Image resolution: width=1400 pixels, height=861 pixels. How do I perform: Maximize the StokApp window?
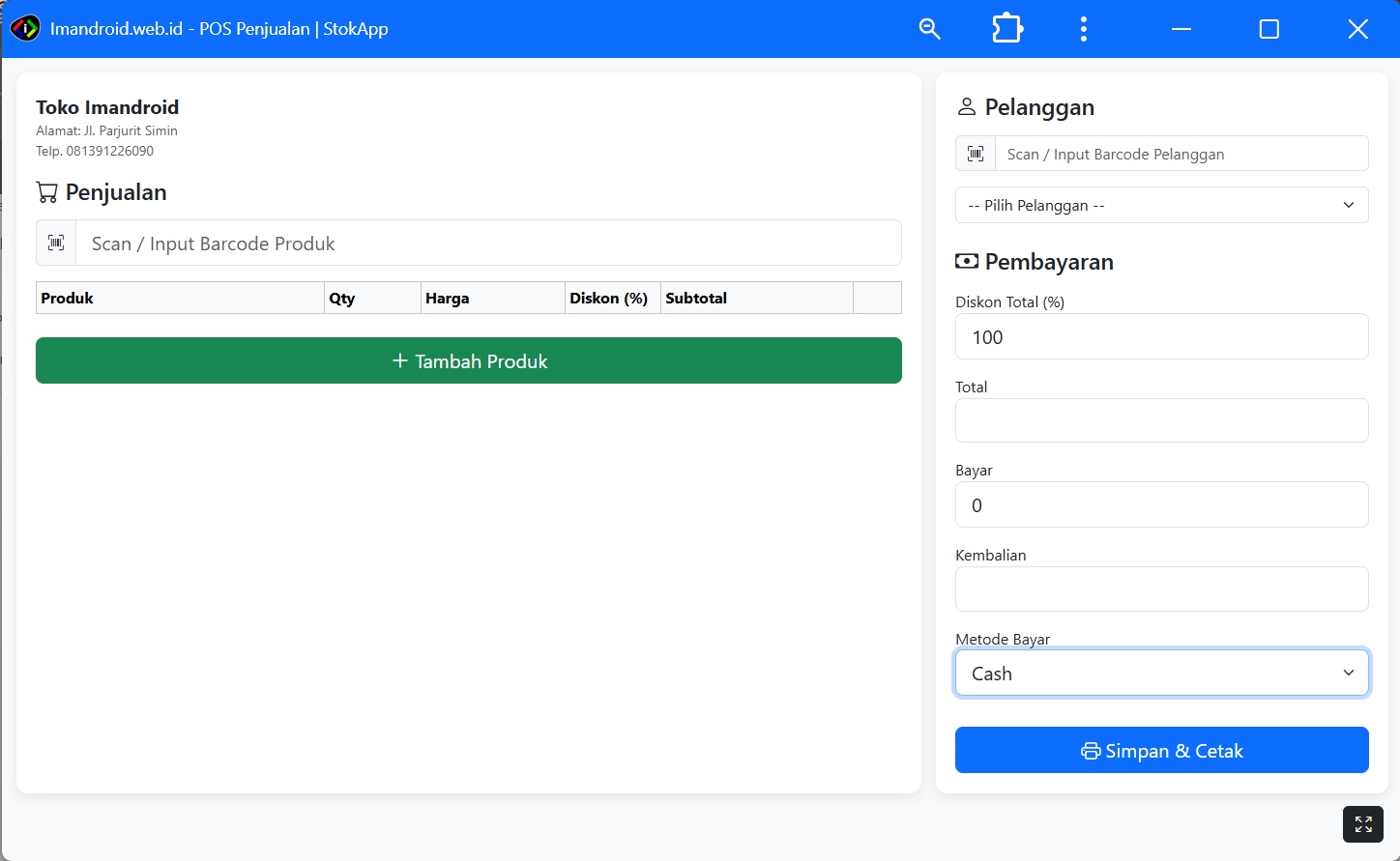pyautogui.click(x=1269, y=29)
